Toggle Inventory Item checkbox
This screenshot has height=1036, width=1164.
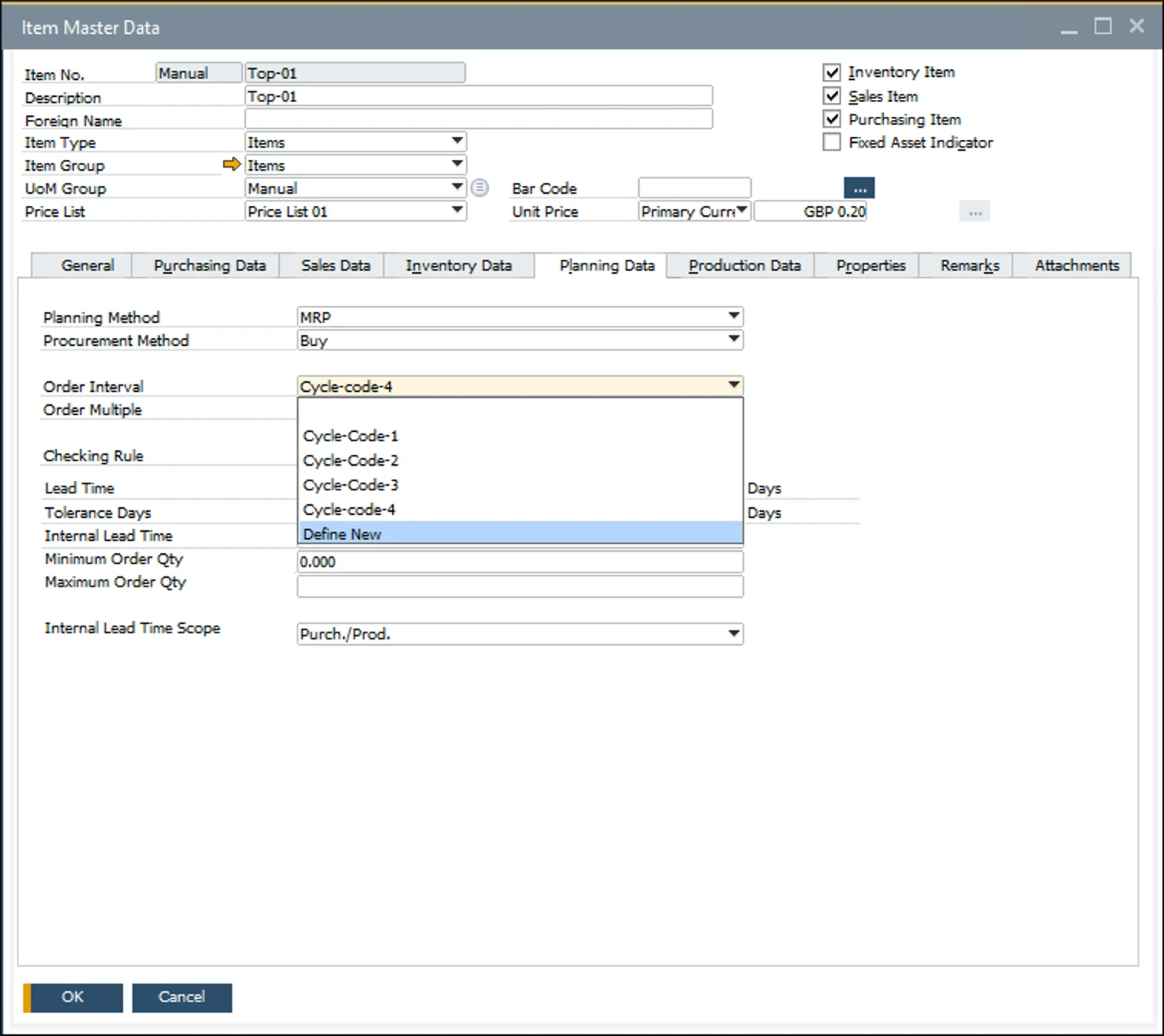(832, 72)
